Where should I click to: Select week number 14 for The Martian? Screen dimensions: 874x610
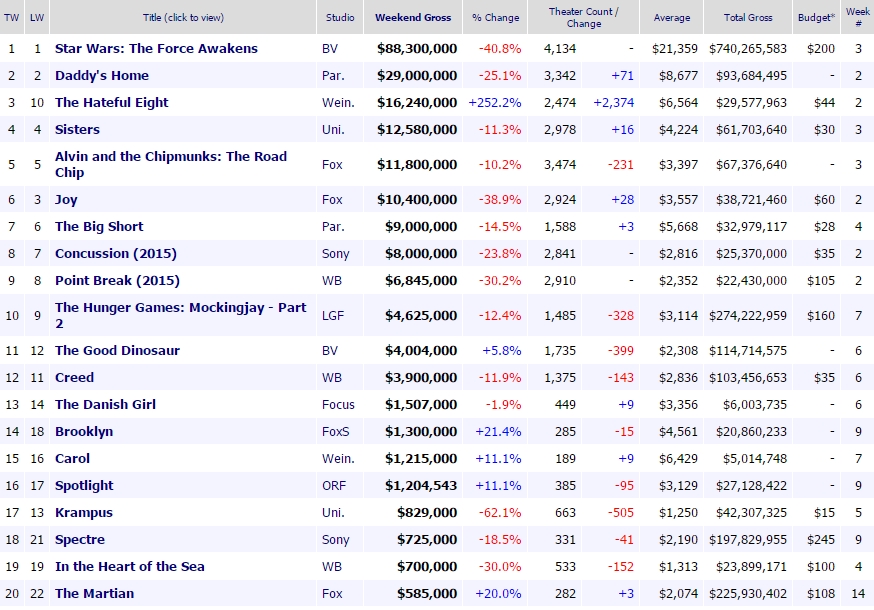pos(858,593)
